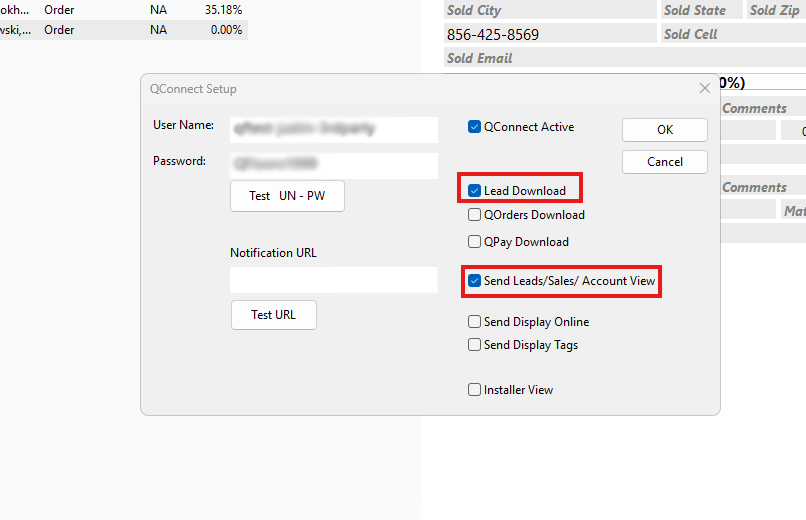
Task: Focus the User Name field
Action: click(x=334, y=129)
